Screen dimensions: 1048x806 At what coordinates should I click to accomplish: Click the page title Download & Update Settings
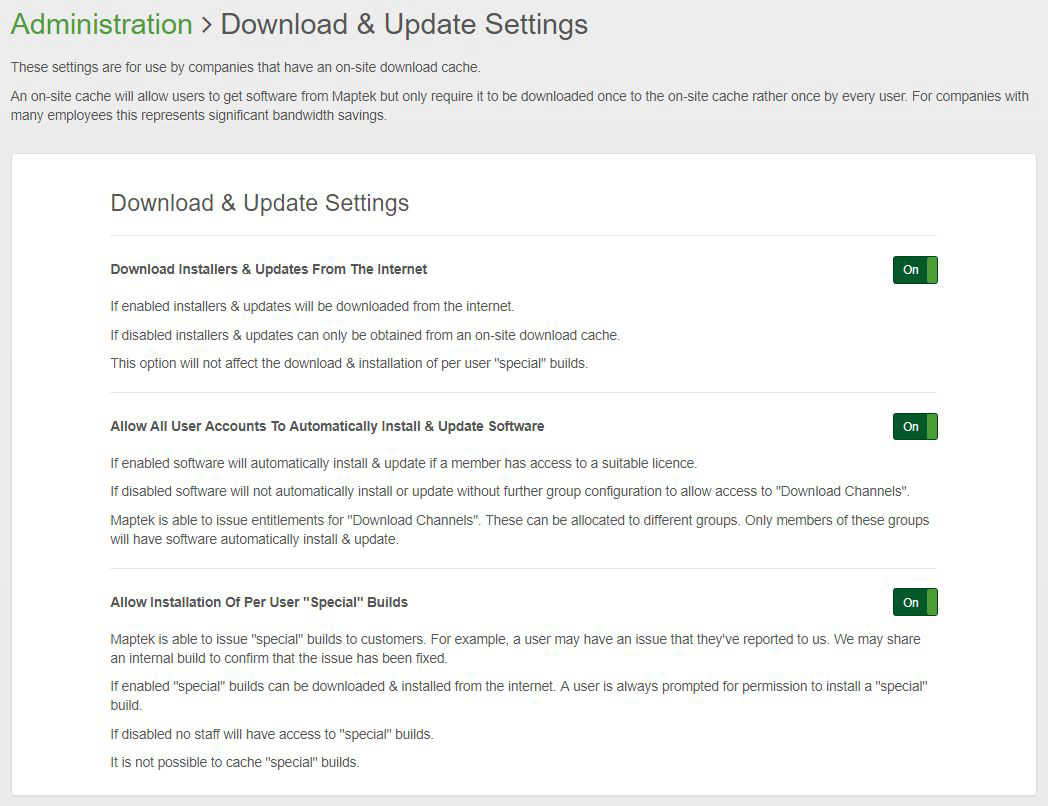(x=404, y=24)
